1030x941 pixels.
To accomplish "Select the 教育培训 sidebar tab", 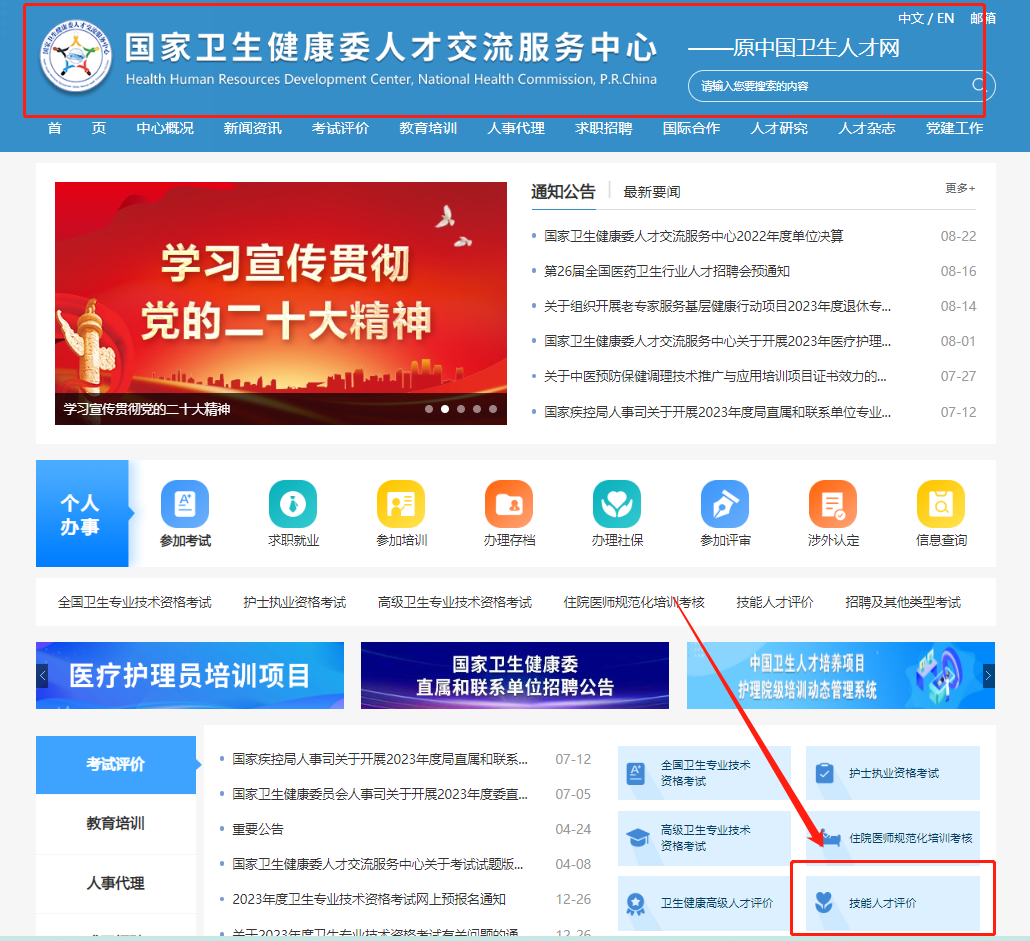I will [116, 824].
